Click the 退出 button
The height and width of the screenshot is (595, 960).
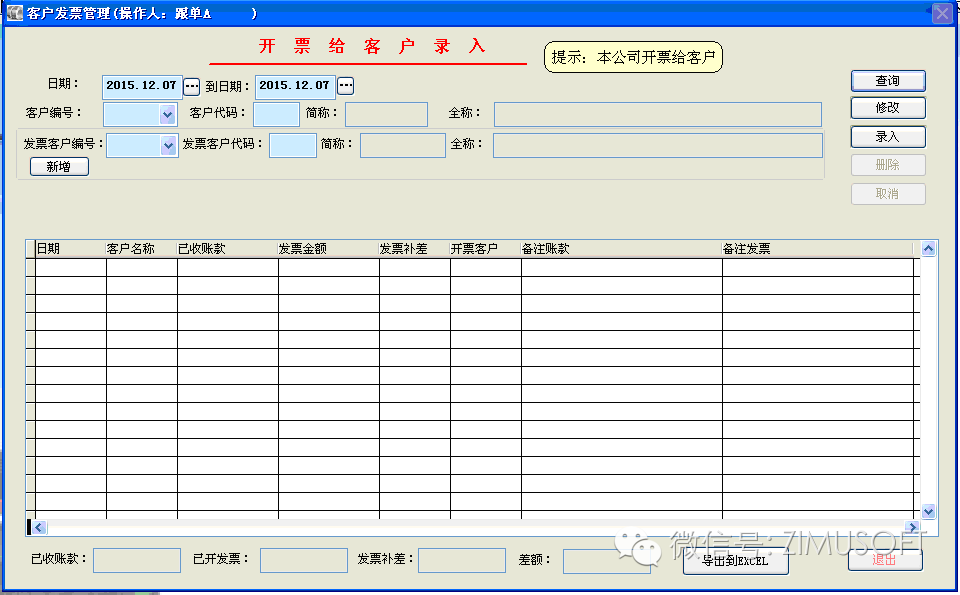885,560
